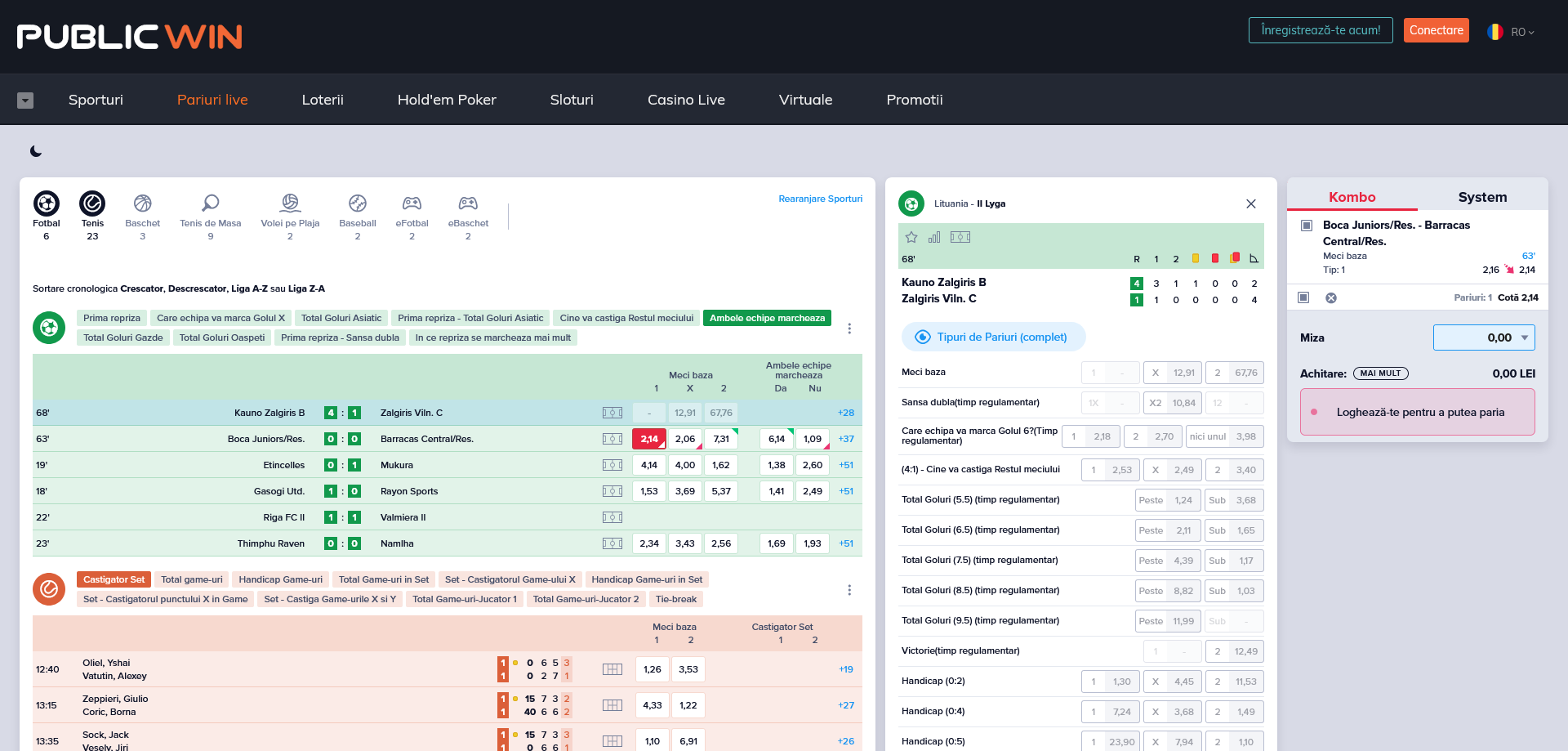Expand +51 markets for Thimphu Raven match
This screenshot has width=1568, height=751.
point(846,543)
